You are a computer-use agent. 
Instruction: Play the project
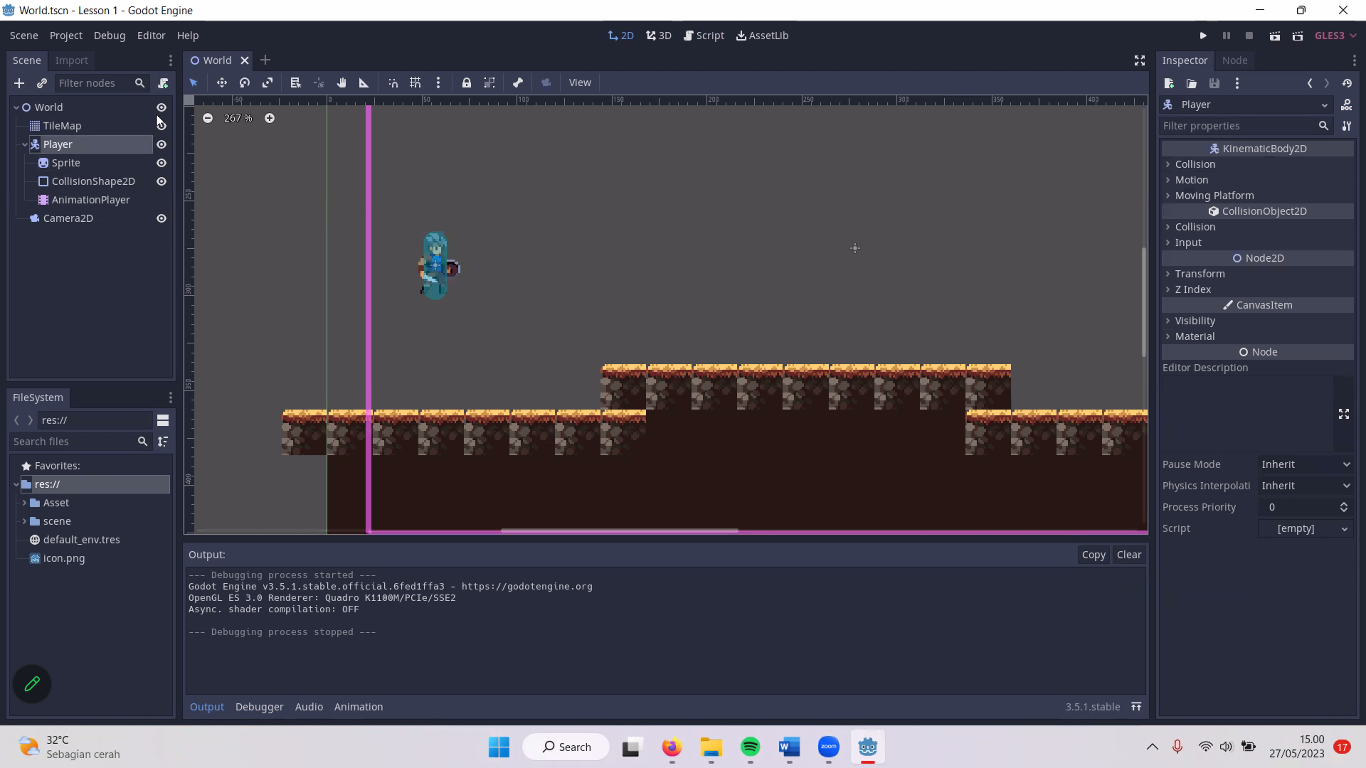(1203, 35)
